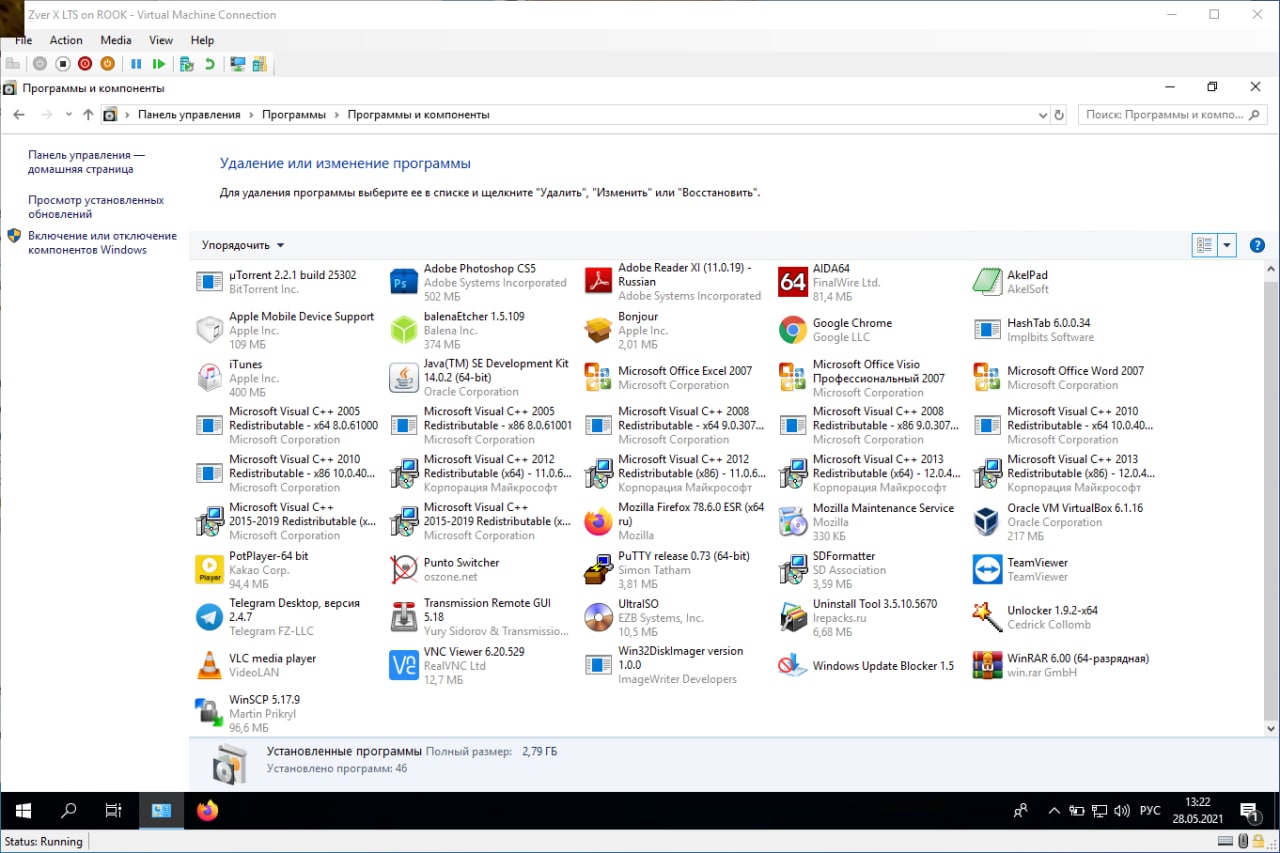Open the recent locations dropdown arrow
Screen dimensions: 1280x853
68,115
